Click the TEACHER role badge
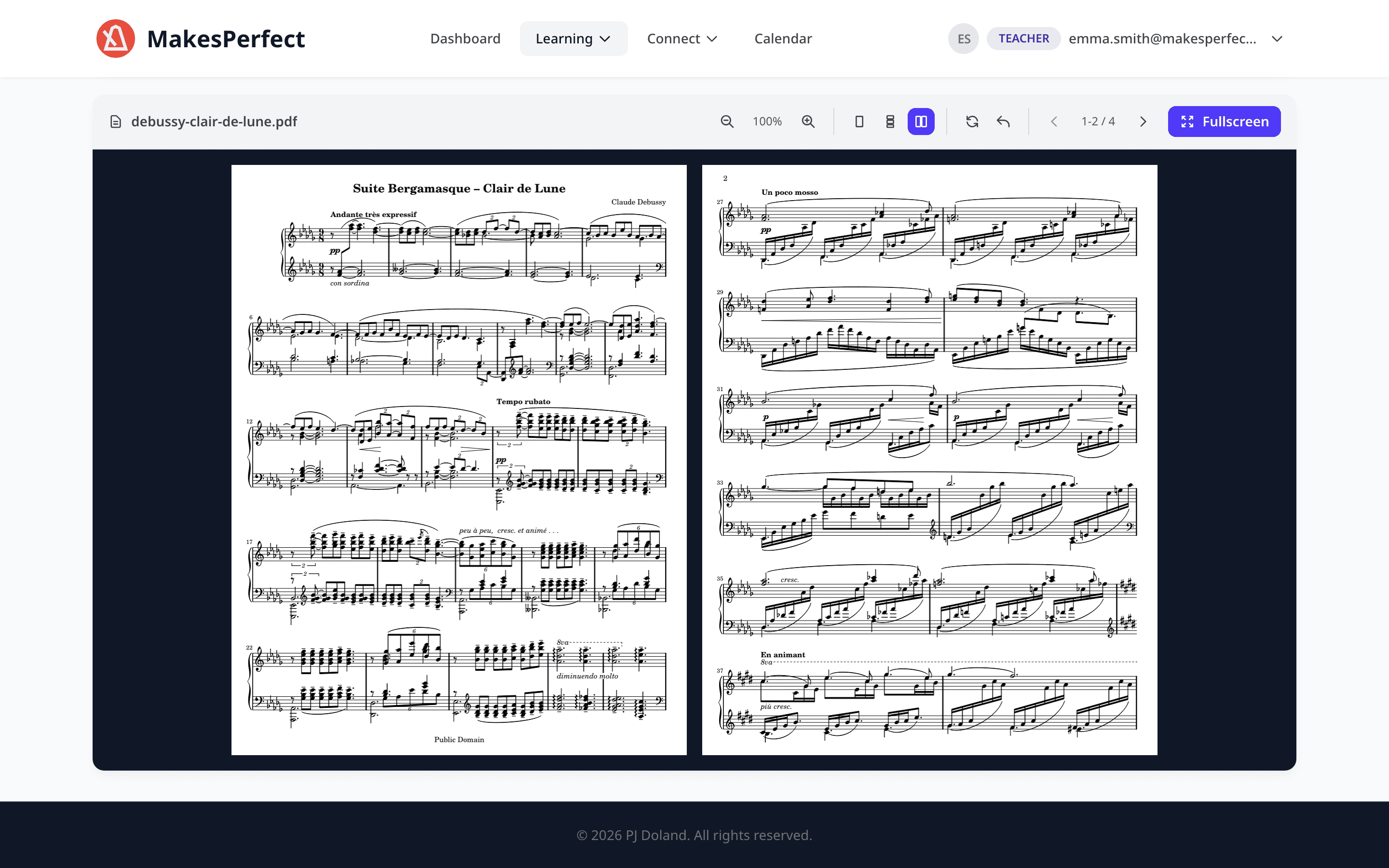 [x=1023, y=39]
